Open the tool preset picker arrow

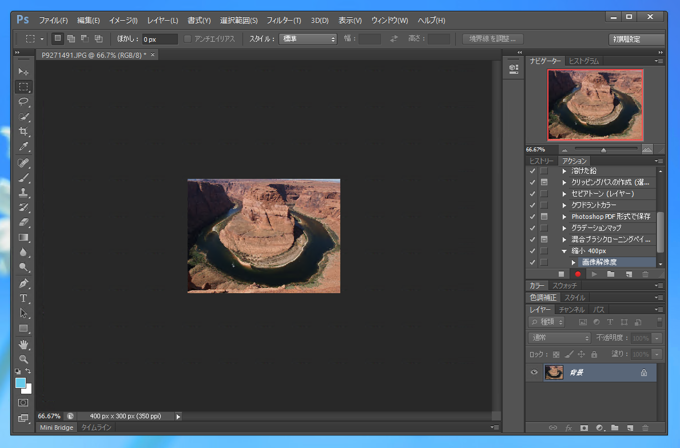pos(42,39)
